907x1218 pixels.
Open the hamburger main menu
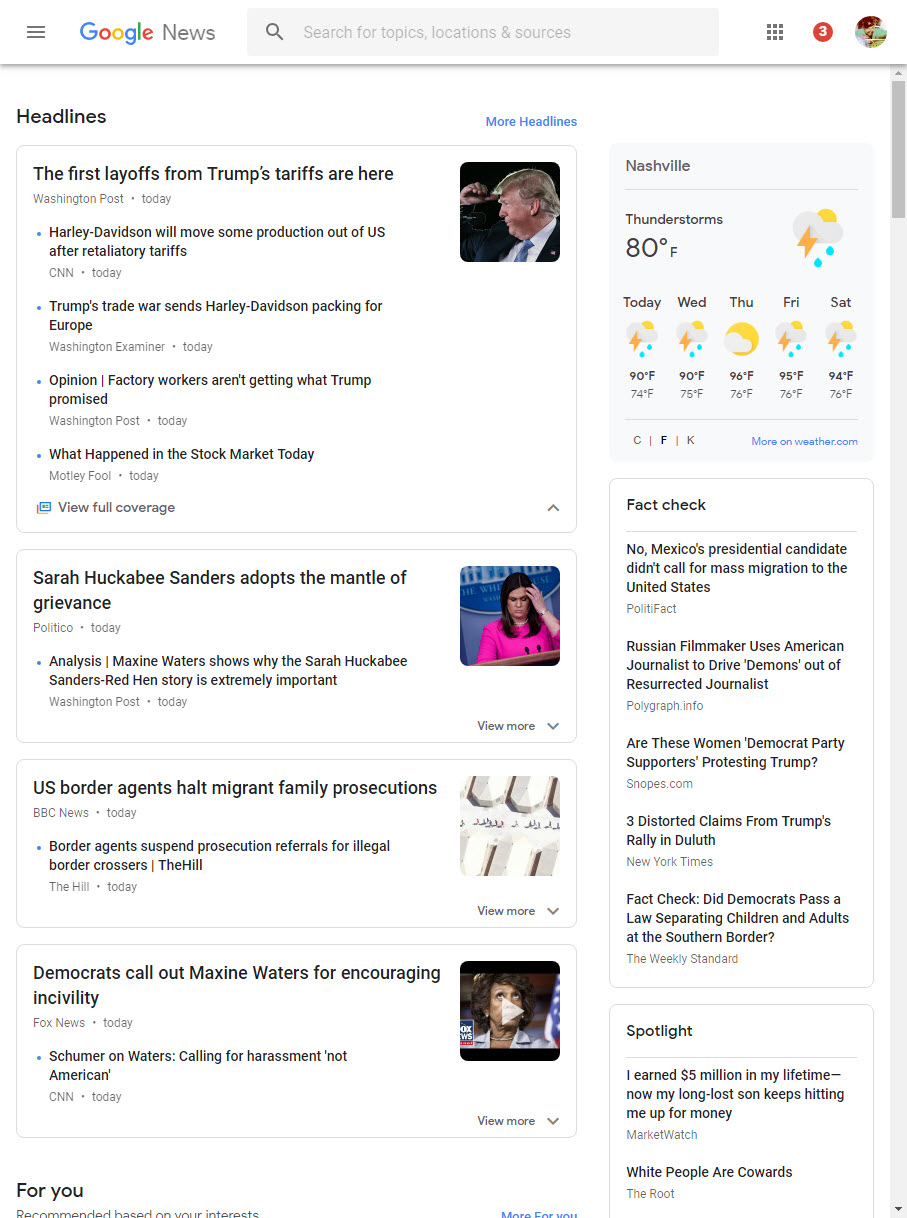36,32
